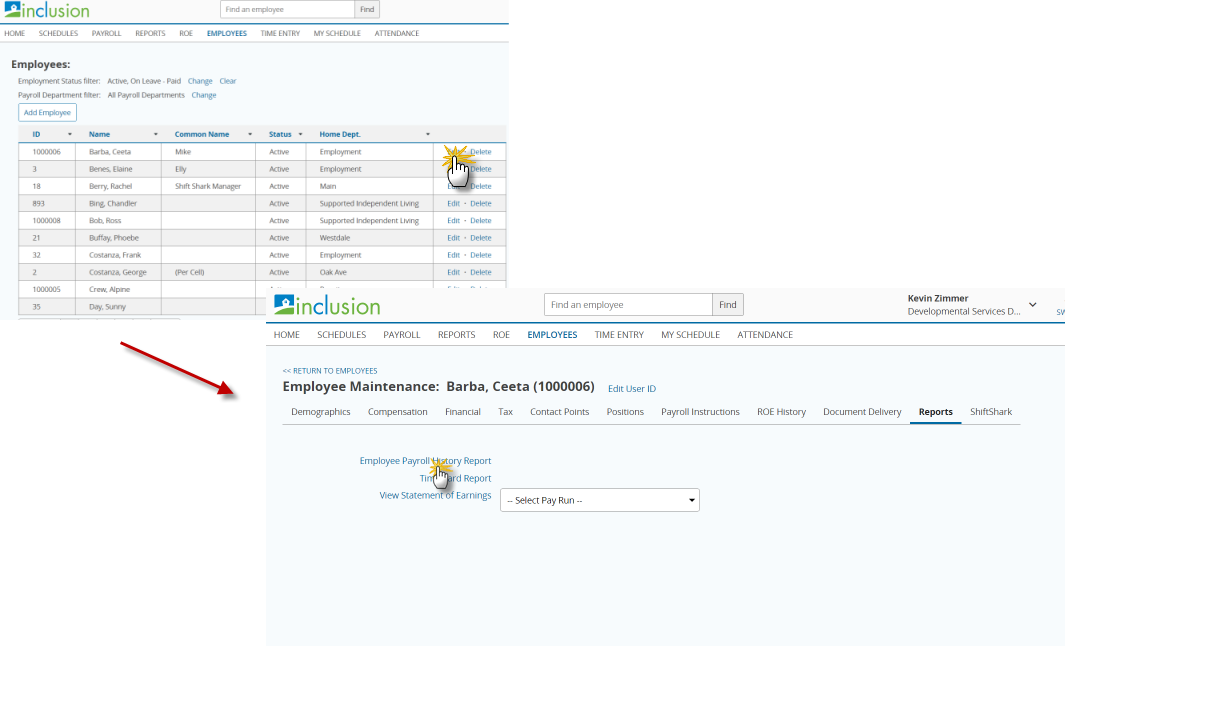
Task: Focus the lower Find an employee search field
Action: click(628, 305)
